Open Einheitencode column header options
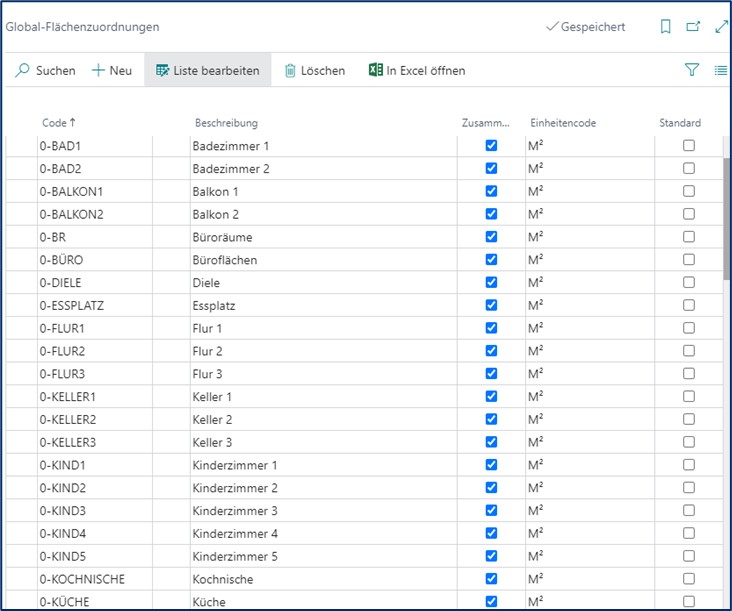Screen dimensions: 732x611 point(563,123)
